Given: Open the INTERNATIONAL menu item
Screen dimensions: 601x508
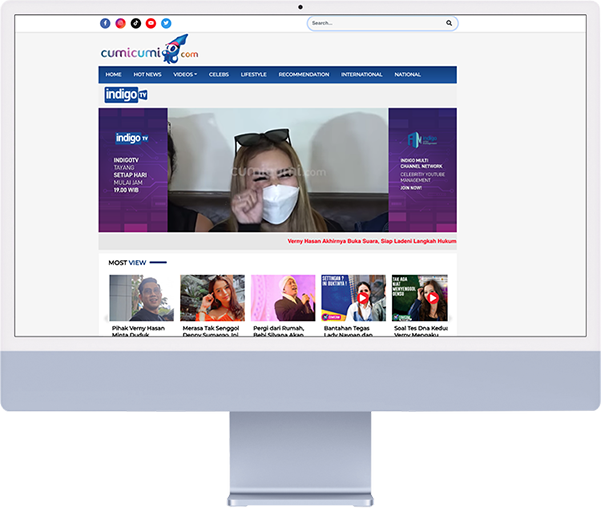Looking at the screenshot, I should 361,74.
